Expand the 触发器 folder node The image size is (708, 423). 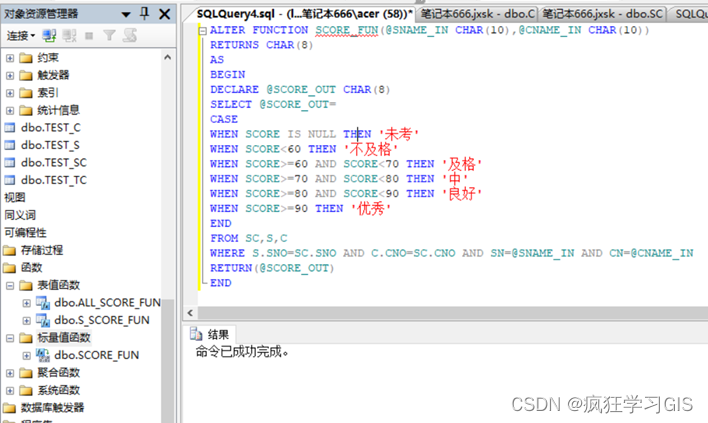pyautogui.click(x=10, y=75)
